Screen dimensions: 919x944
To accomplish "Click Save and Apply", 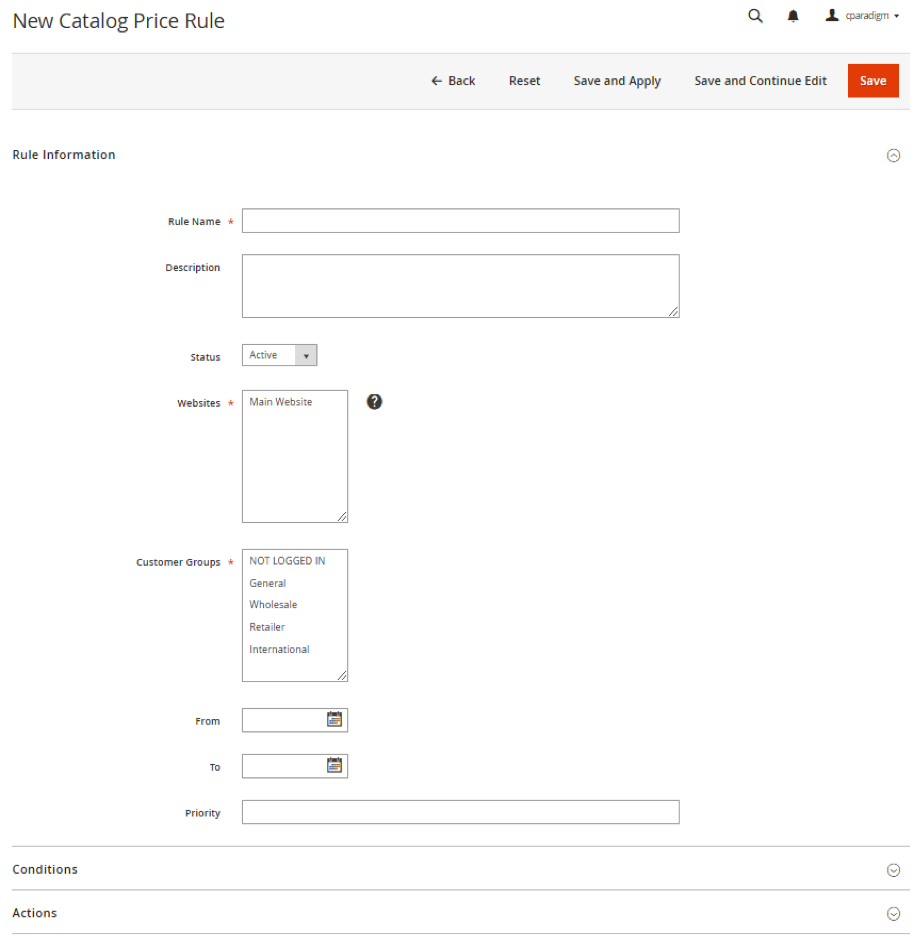I will [x=616, y=80].
